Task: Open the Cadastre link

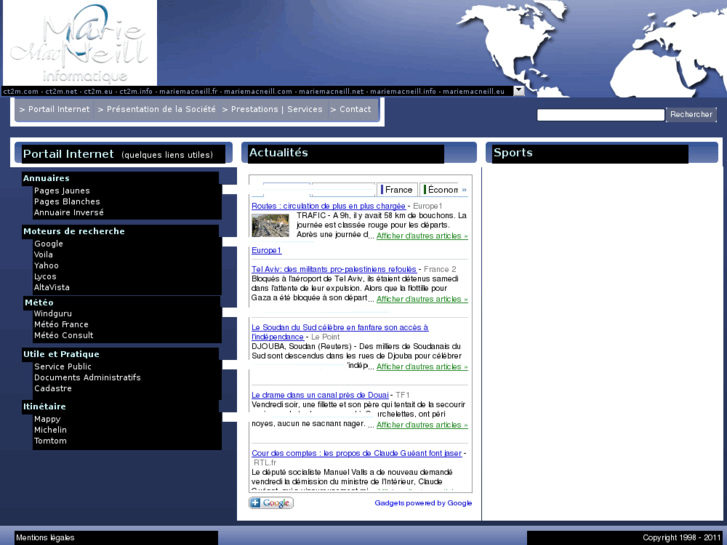Action: pyautogui.click(x=53, y=389)
